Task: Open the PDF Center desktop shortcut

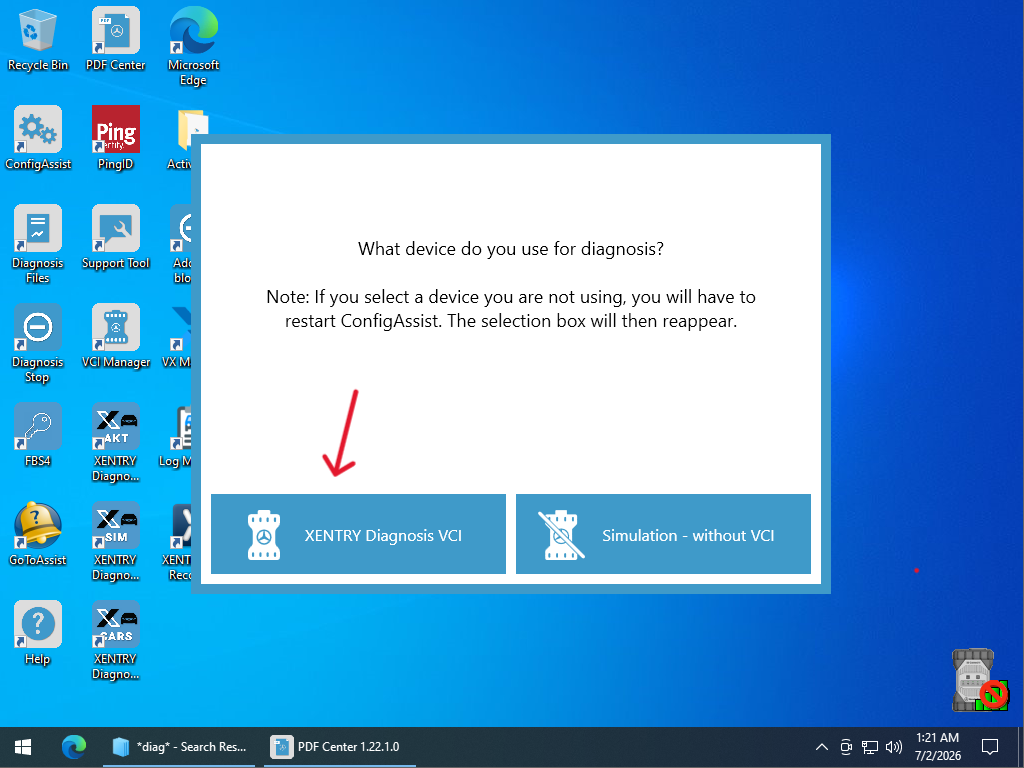Action: pos(116,39)
